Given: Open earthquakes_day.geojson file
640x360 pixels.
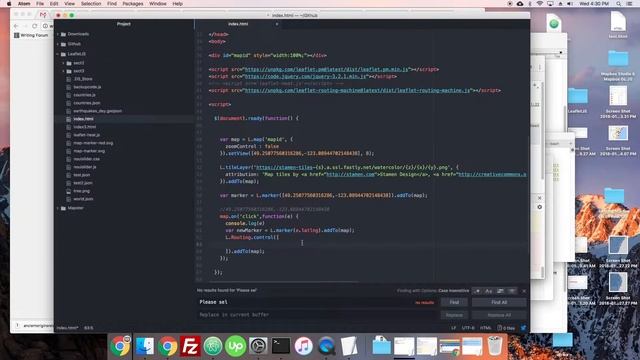Looking at the screenshot, I should point(97,111).
